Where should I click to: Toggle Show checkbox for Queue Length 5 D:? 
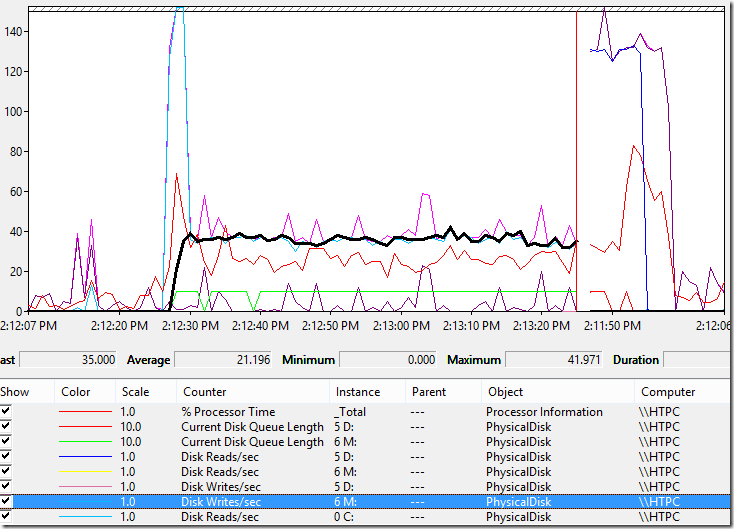click(6, 426)
